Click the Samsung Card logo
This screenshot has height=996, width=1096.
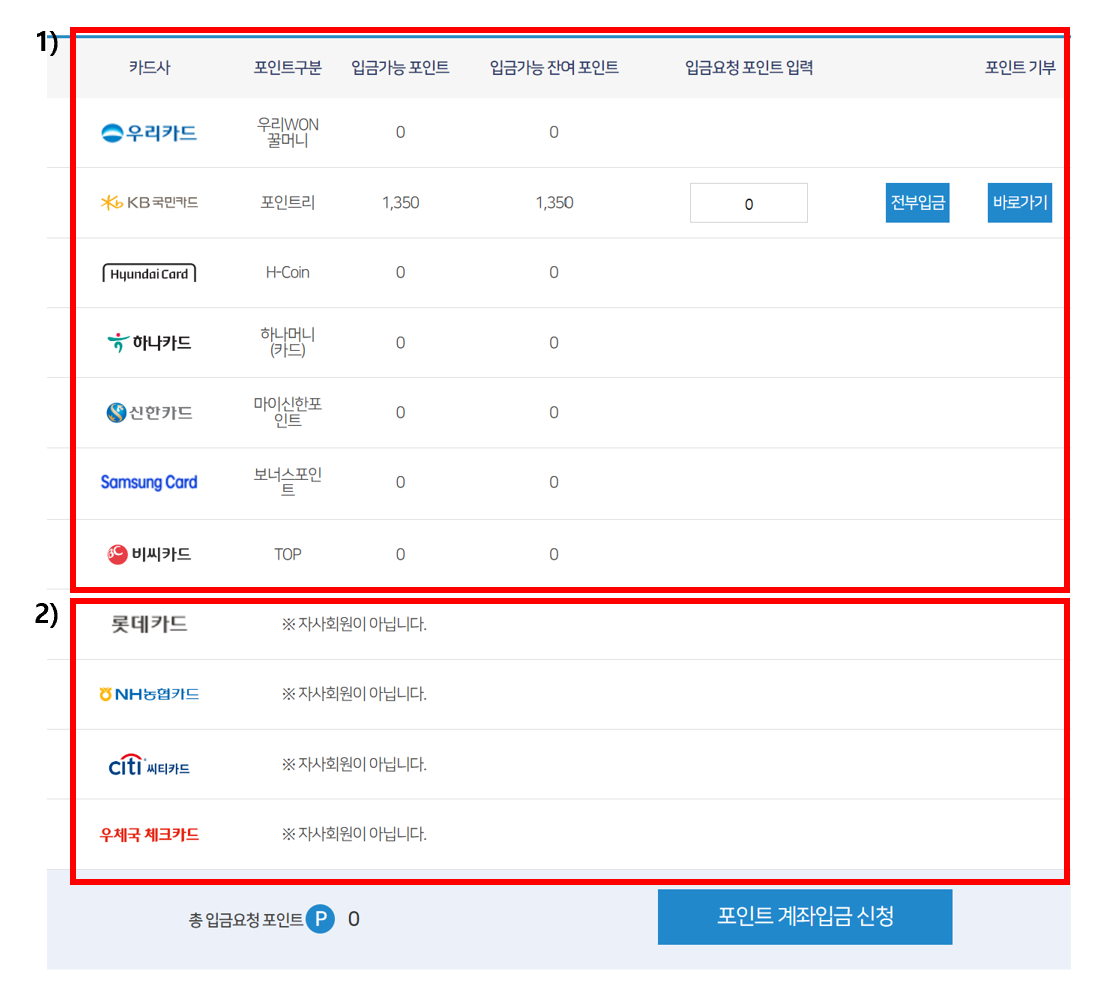(x=149, y=482)
